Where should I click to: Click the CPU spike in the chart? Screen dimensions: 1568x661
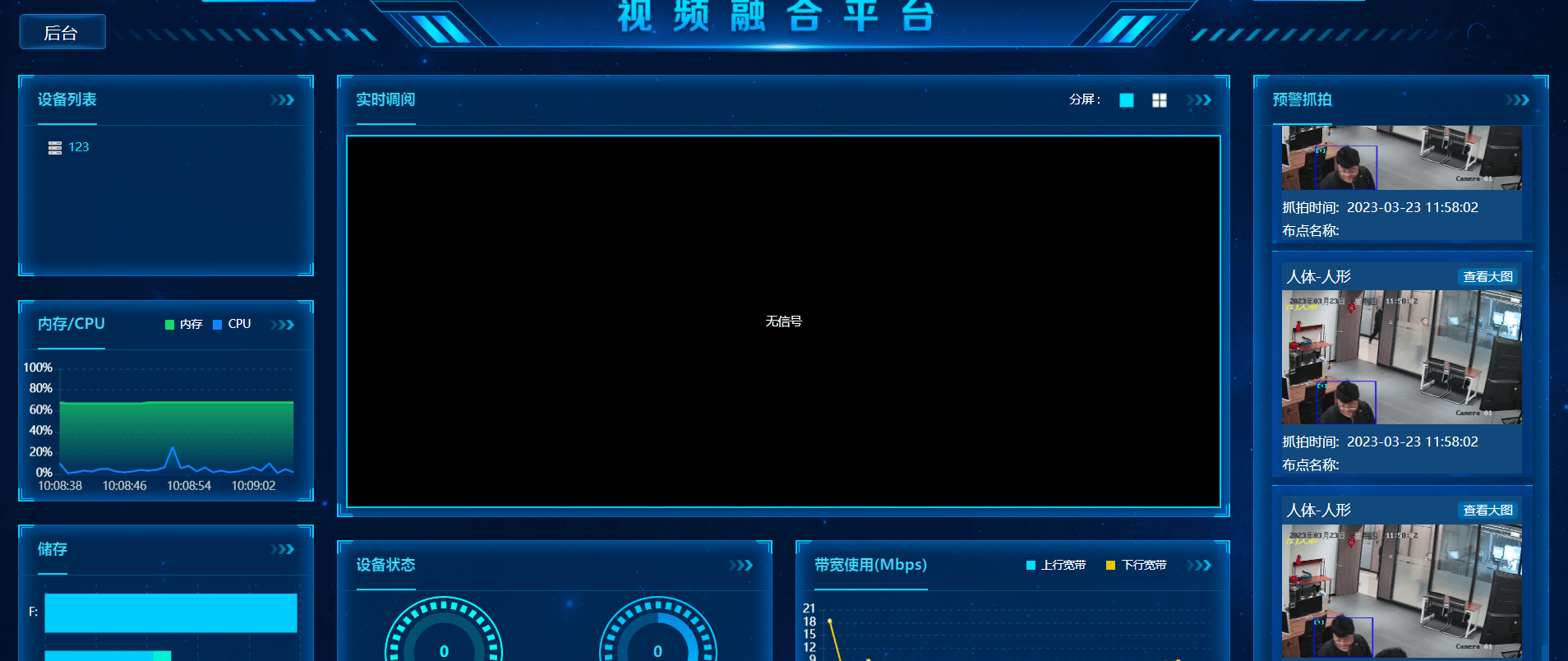173,450
